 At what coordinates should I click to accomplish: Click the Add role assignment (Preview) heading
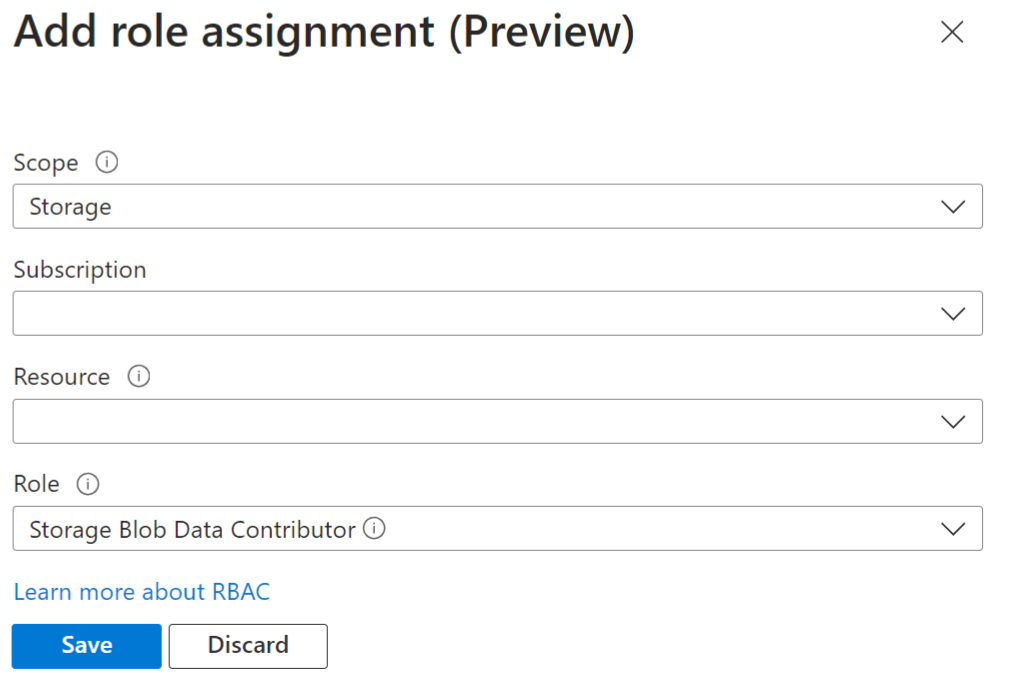(x=324, y=33)
